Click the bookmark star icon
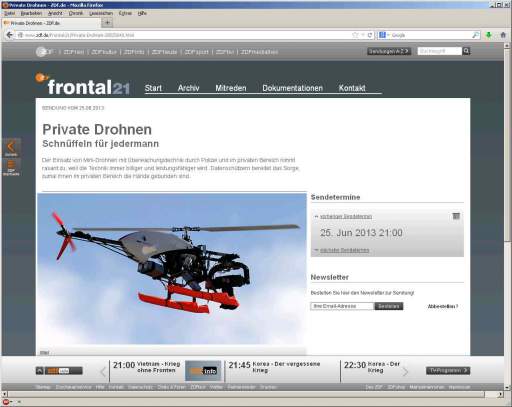 coord(355,35)
